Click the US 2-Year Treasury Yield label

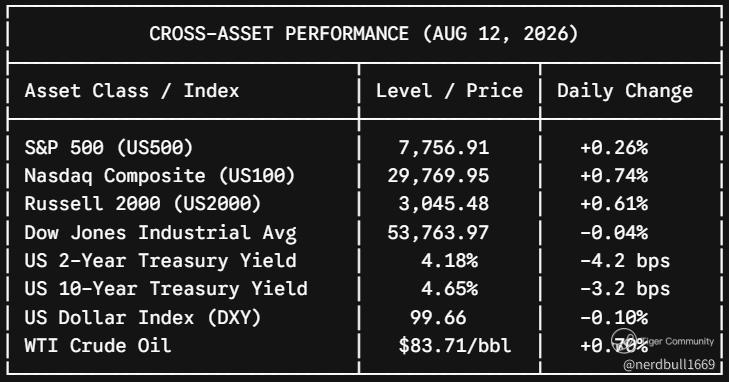[x=160, y=261]
